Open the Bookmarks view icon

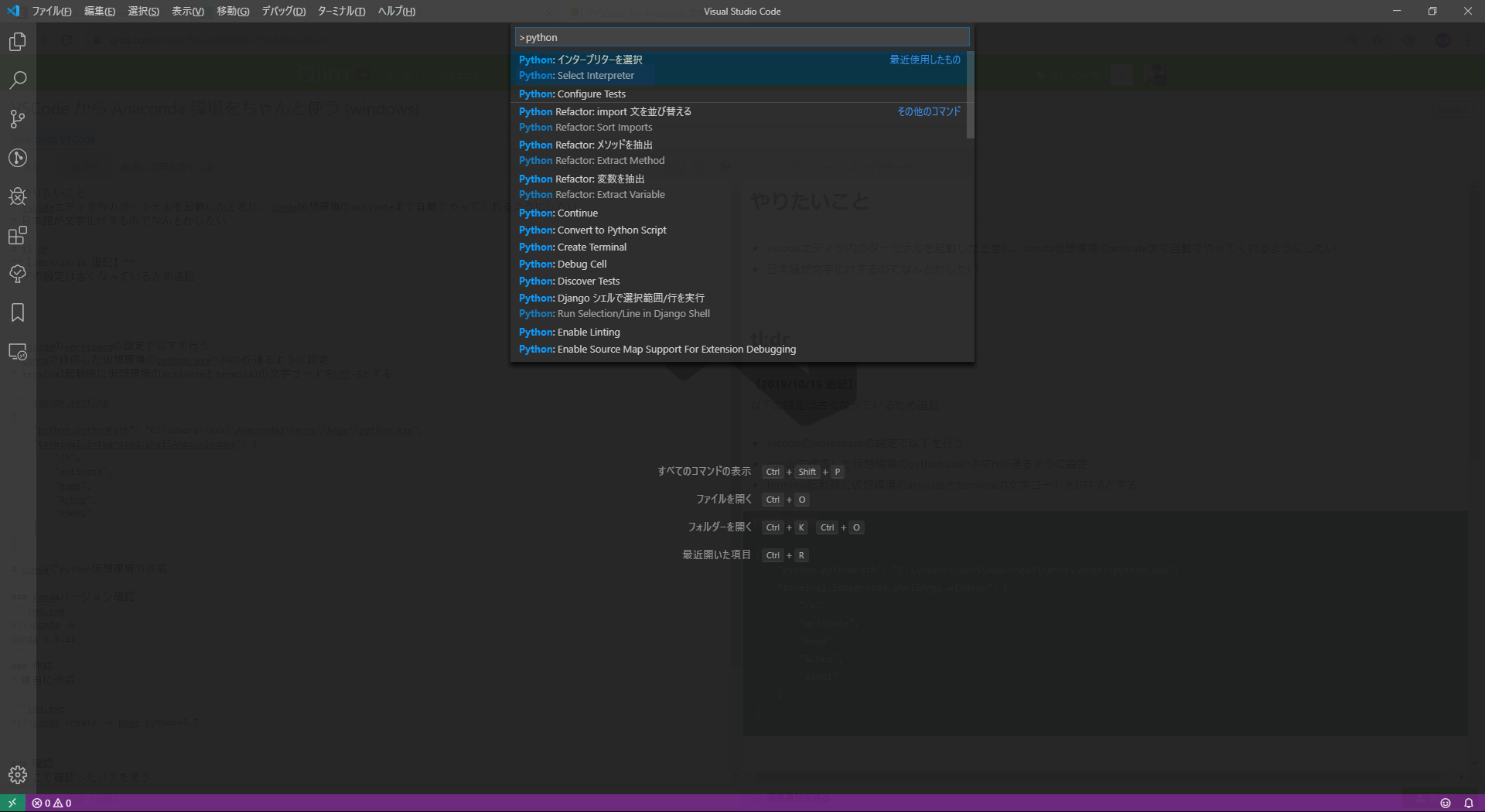[17, 312]
